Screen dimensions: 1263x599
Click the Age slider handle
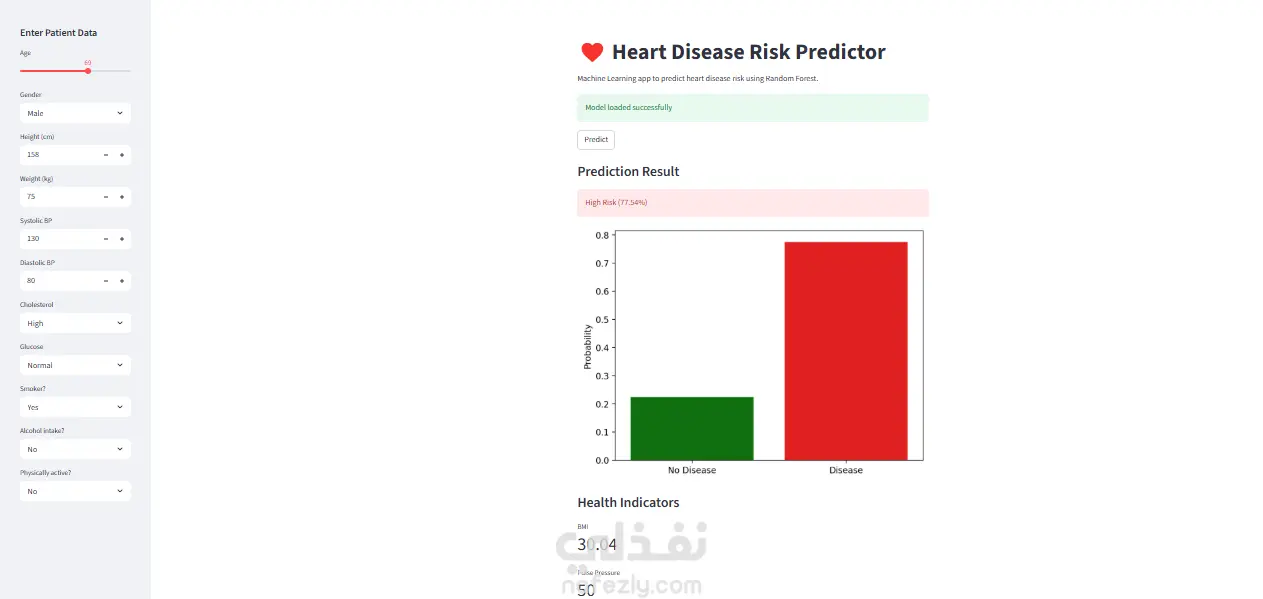pos(88,71)
